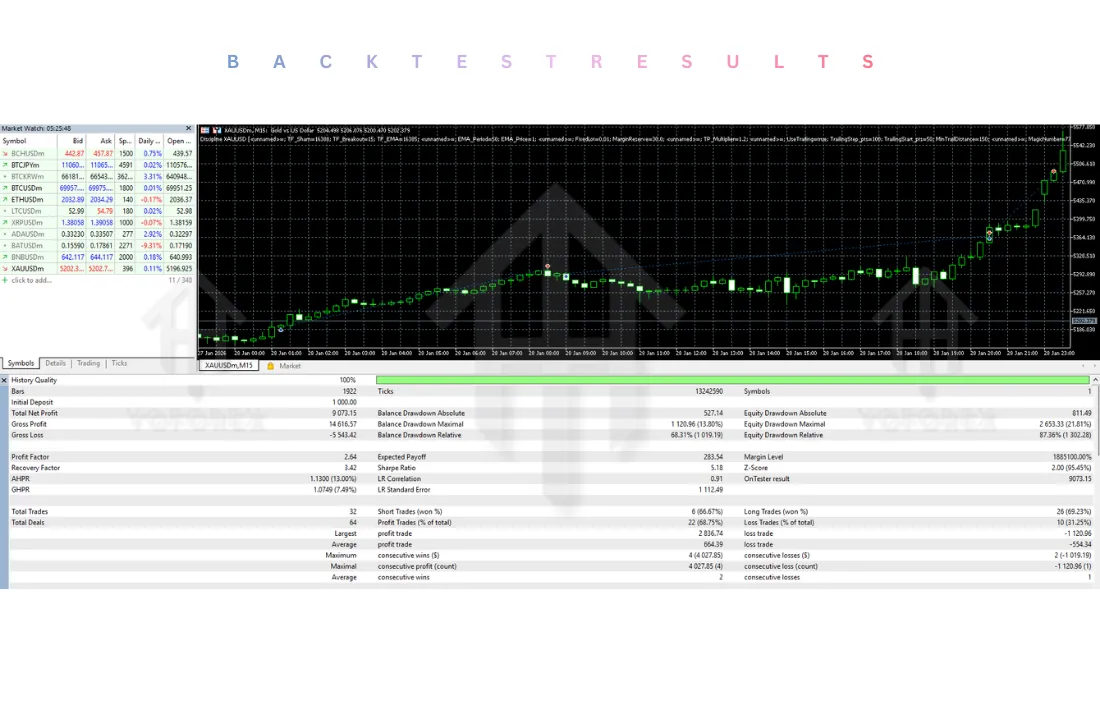Image resolution: width=1100 pixels, height=720 pixels.
Task: Open the Details tab
Action: tap(55, 363)
